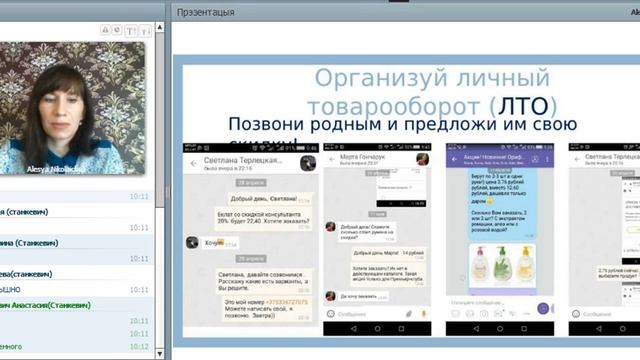The image size is (640, 360).
Task: Select chat name "нина (Станкевич)"
Action: [29, 243]
